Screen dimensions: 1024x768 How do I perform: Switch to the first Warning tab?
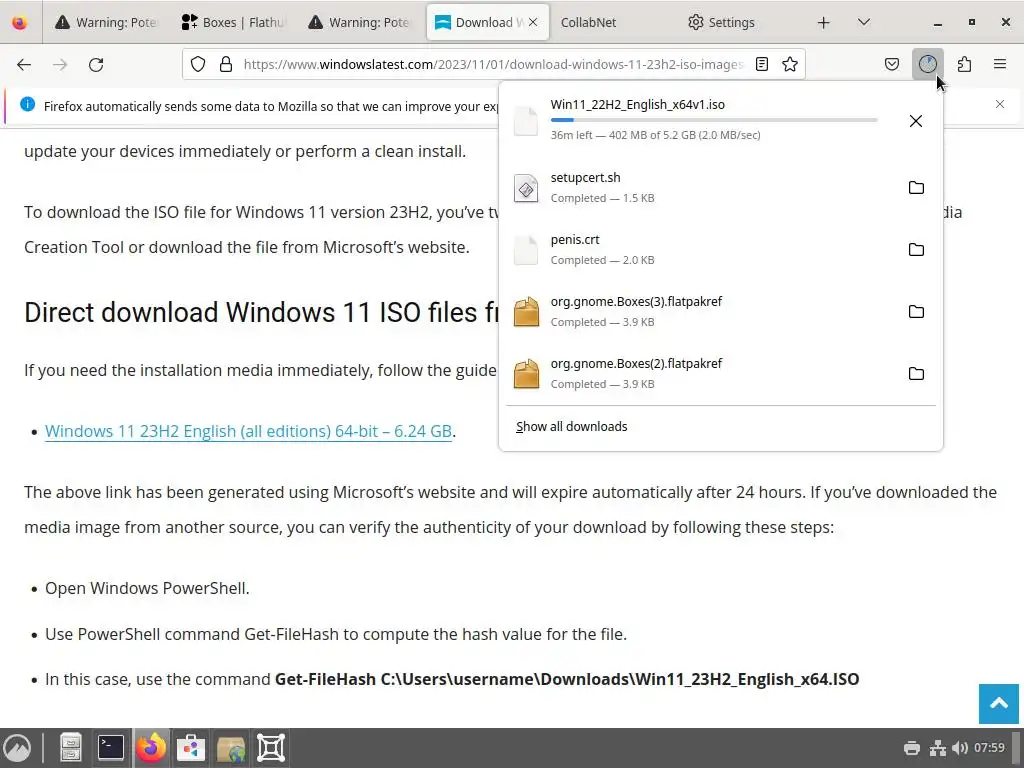coord(107,22)
